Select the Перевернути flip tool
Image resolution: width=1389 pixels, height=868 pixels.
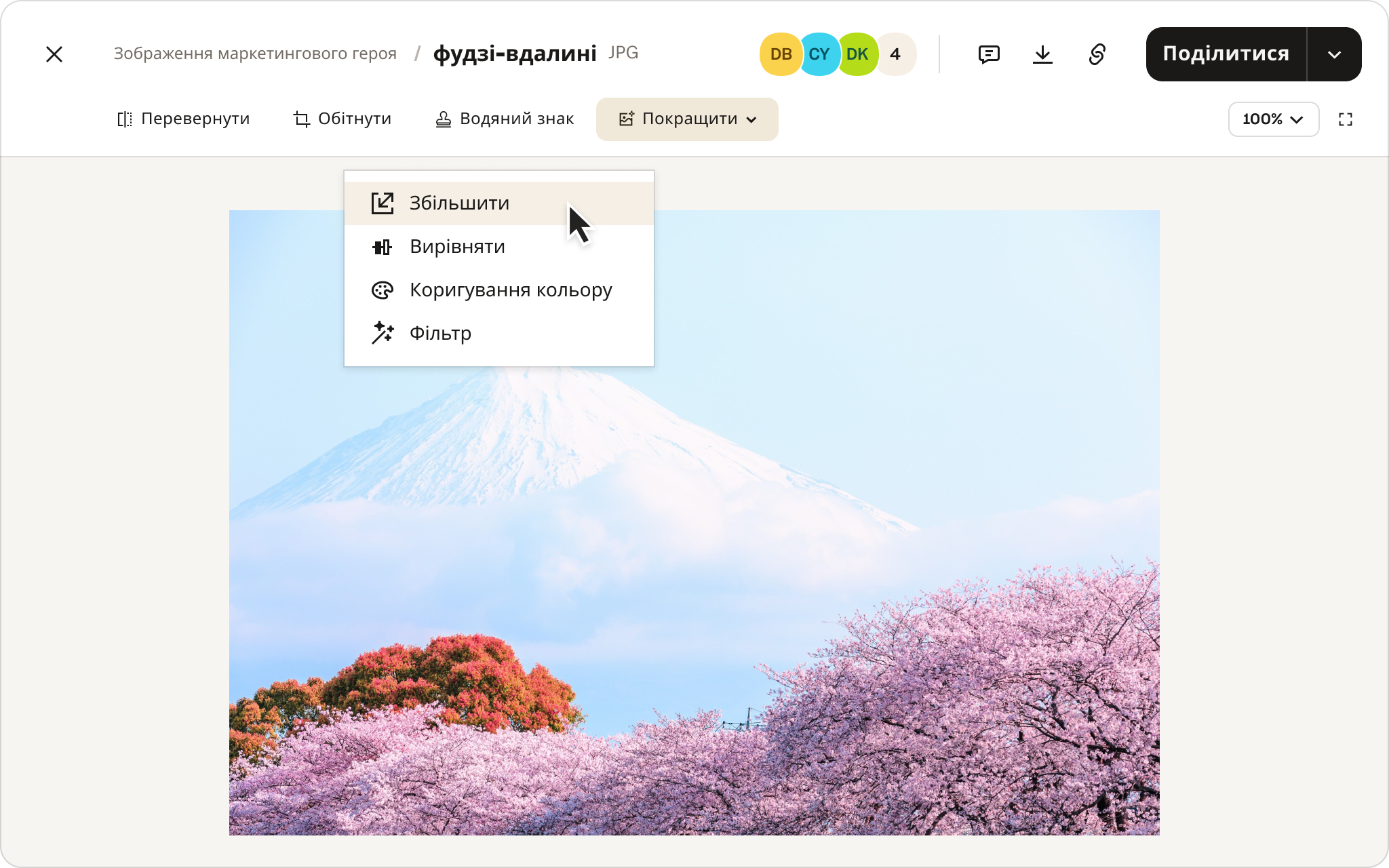[x=183, y=119]
